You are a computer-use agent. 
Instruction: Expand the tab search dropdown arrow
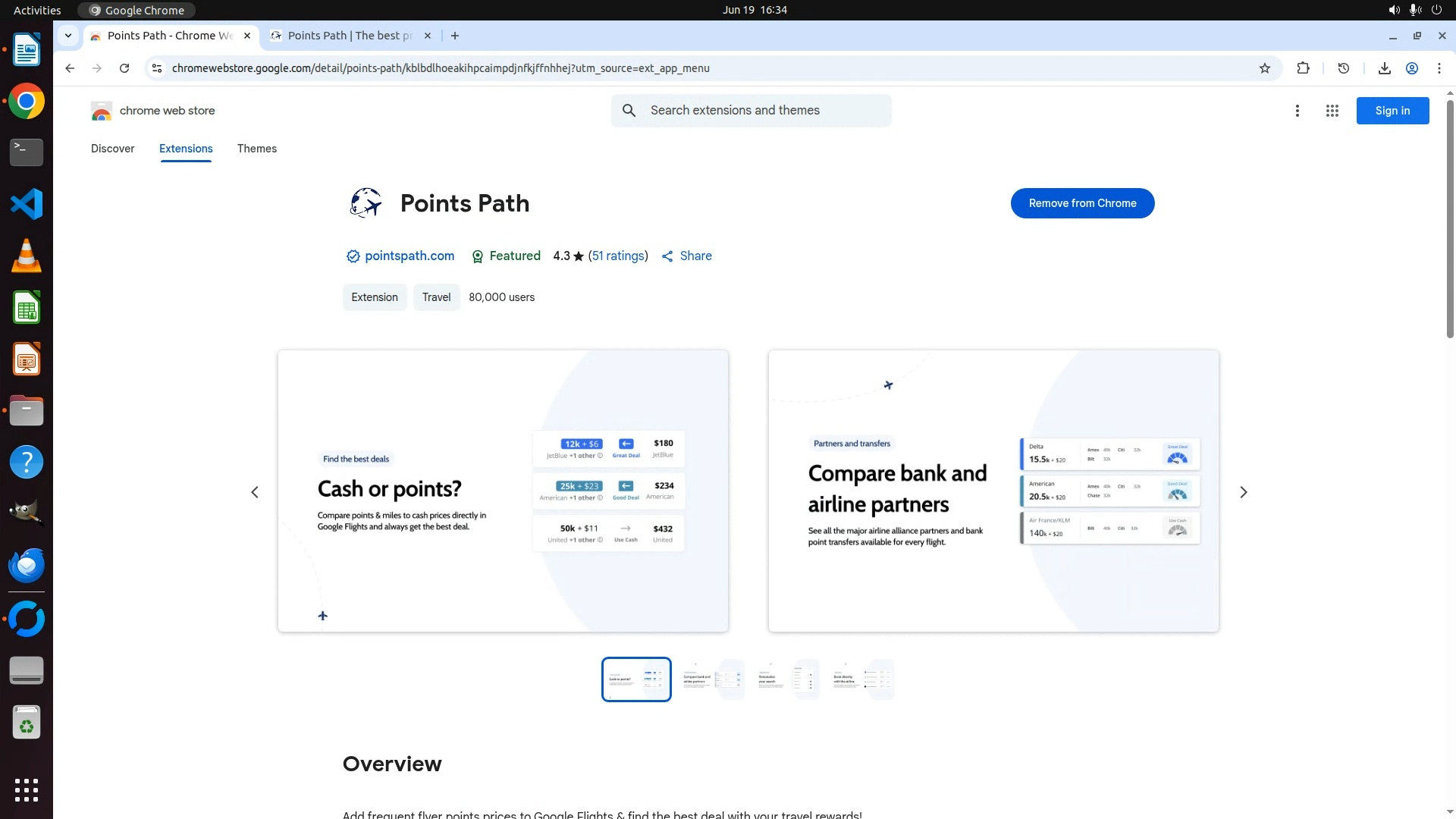tap(68, 36)
